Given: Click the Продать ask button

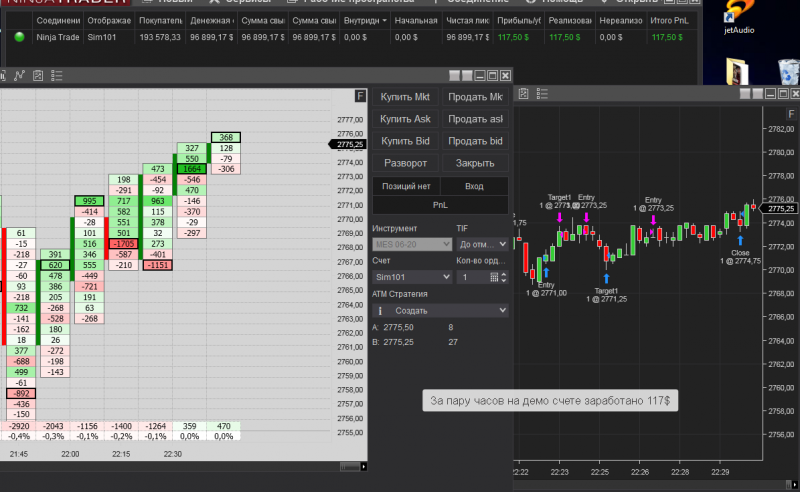Looking at the screenshot, I should coord(475,119).
